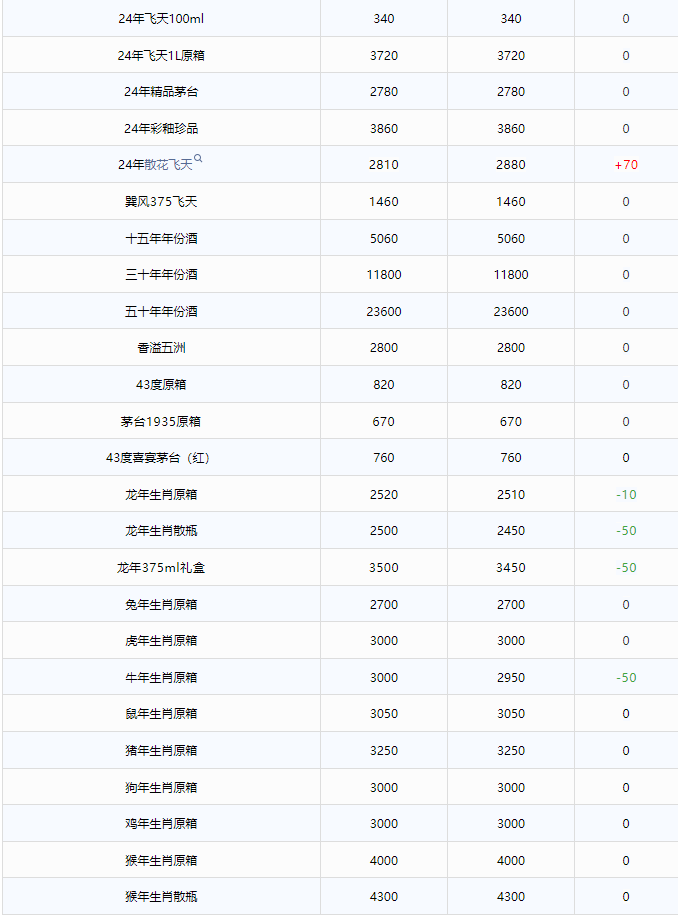
Task: Click the -50 change in 牛年生肖原箱 row
Action: [x=626, y=677]
